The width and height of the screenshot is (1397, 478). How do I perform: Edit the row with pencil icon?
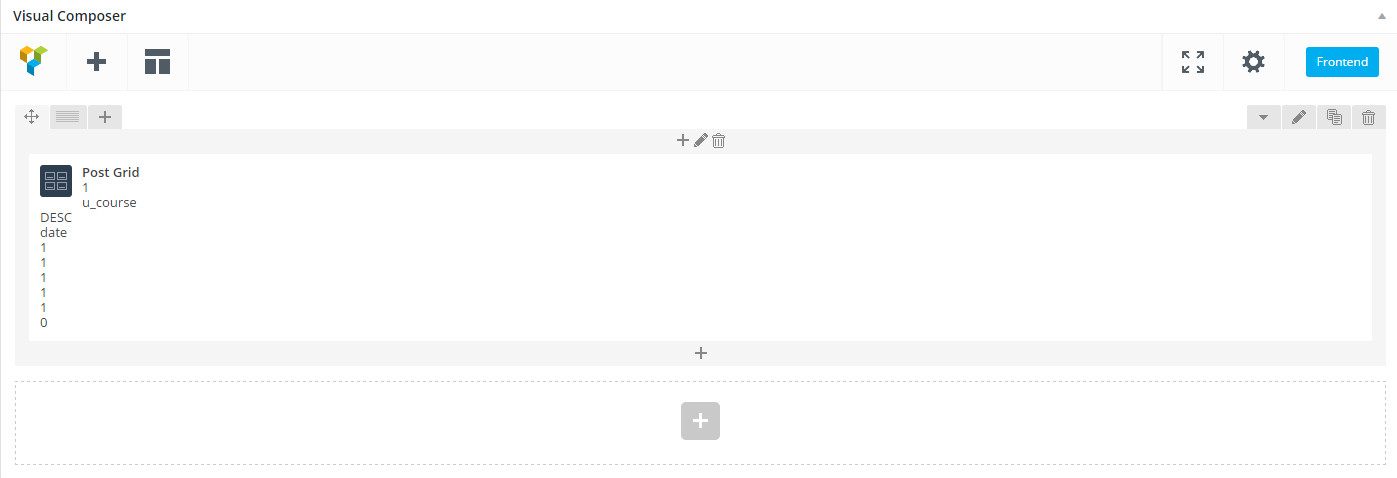[1299, 117]
